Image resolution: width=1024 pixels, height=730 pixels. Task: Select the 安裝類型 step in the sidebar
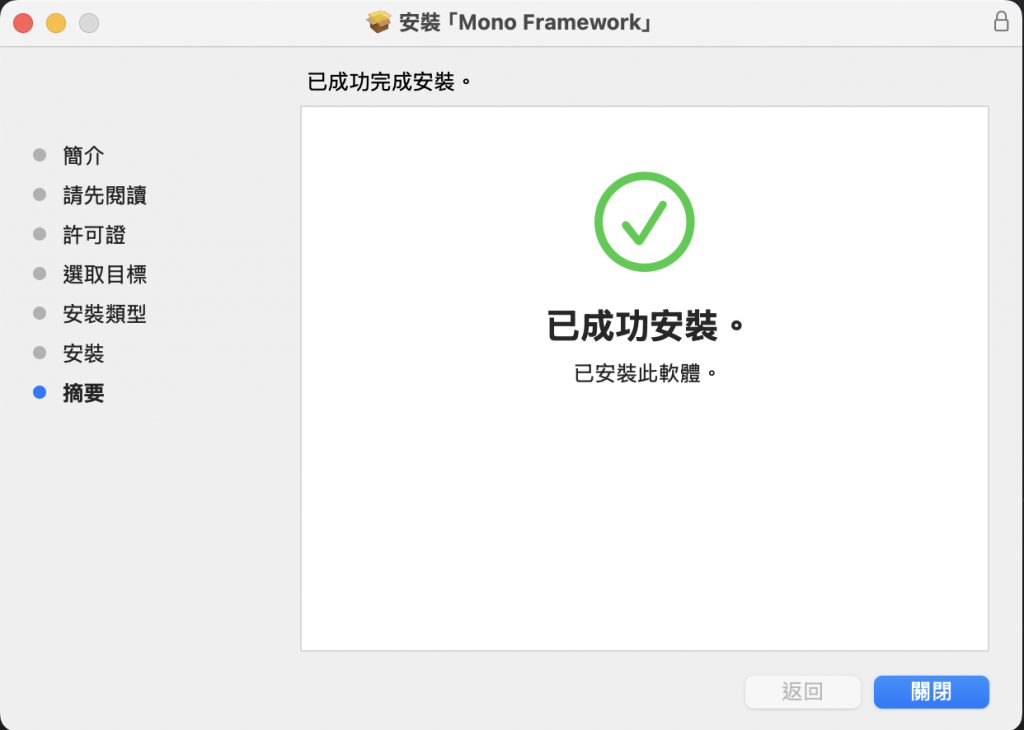tap(104, 314)
